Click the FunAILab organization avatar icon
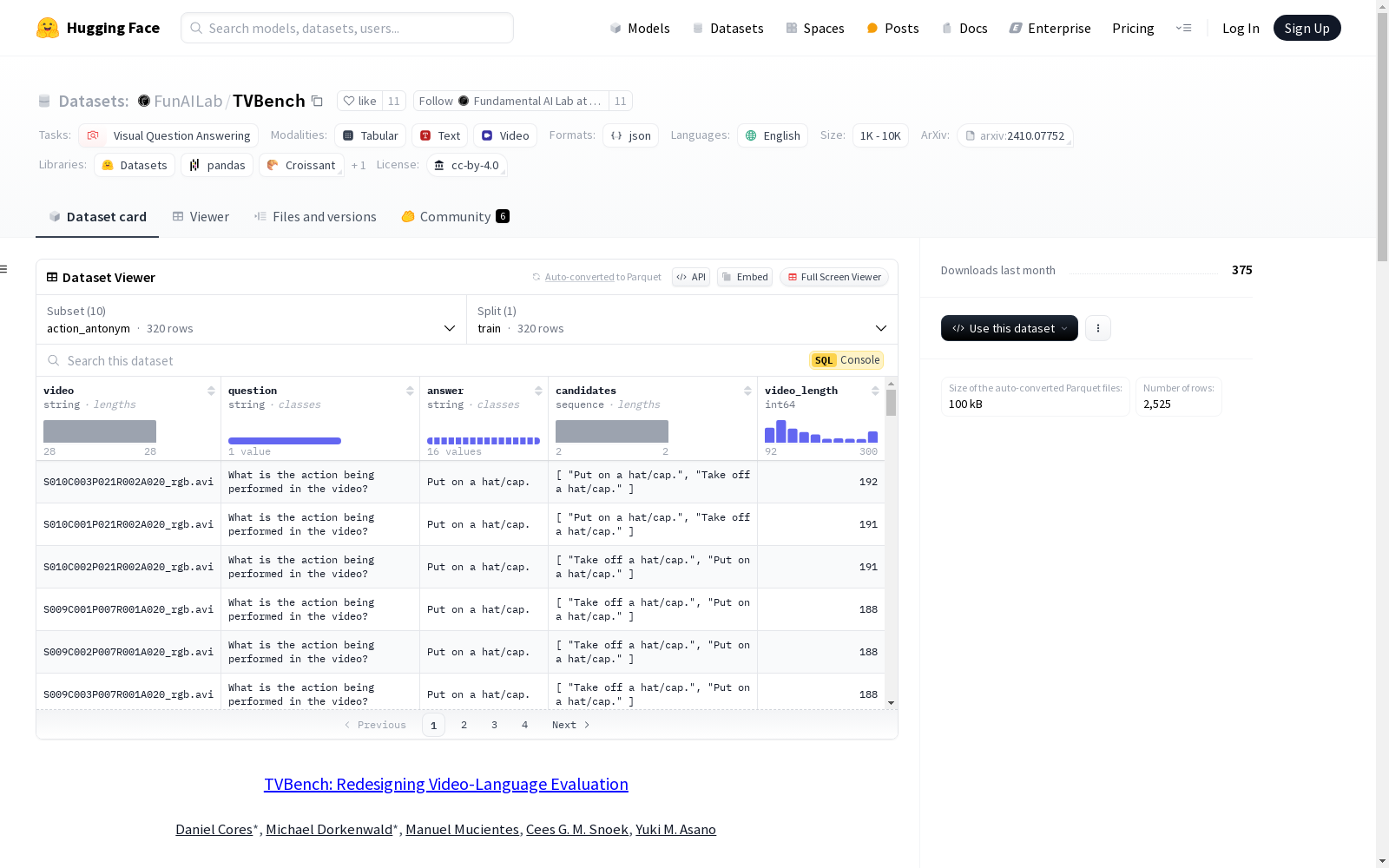The height and width of the screenshot is (868, 1389). tap(144, 102)
